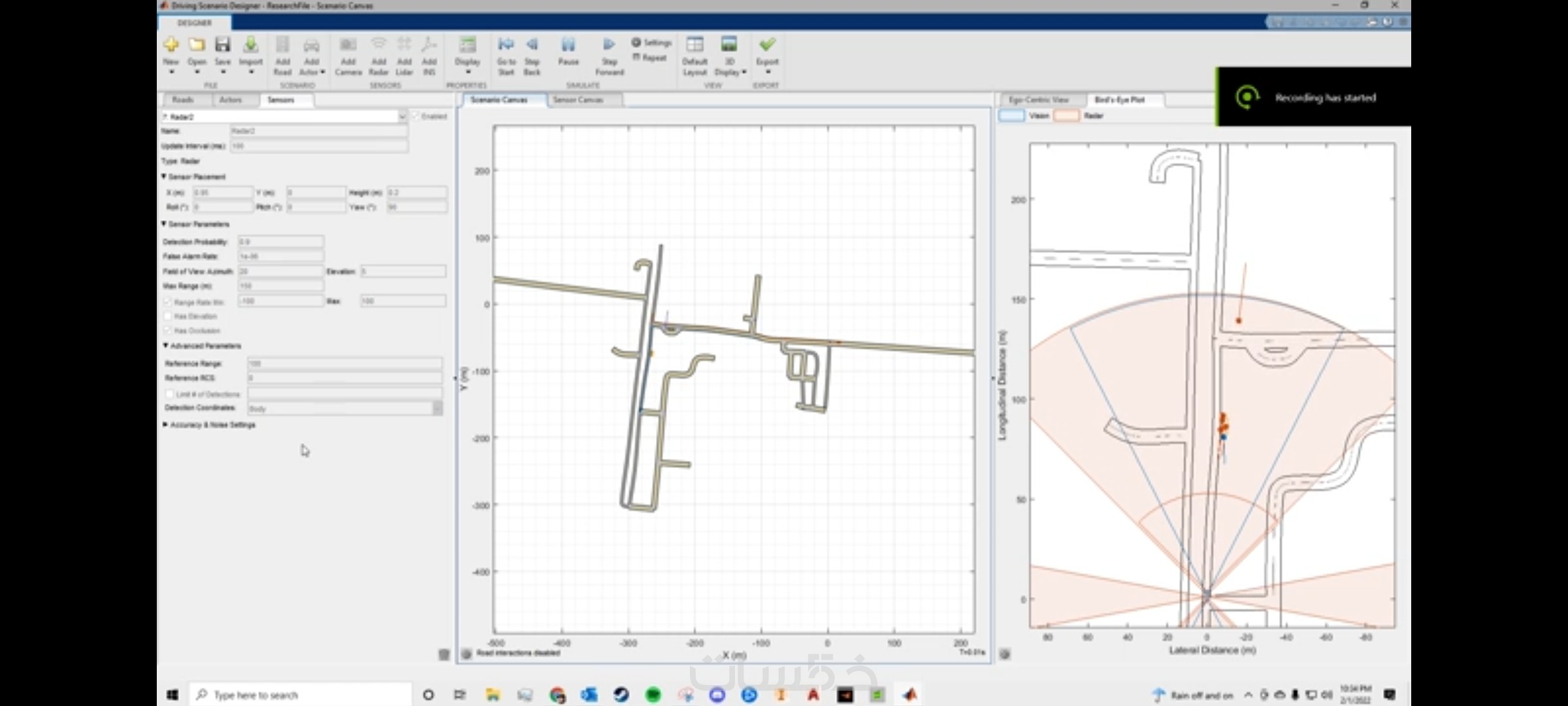The image size is (1568, 706).
Task: Enable the Limit # of Detections checkbox
Action: pos(170,394)
